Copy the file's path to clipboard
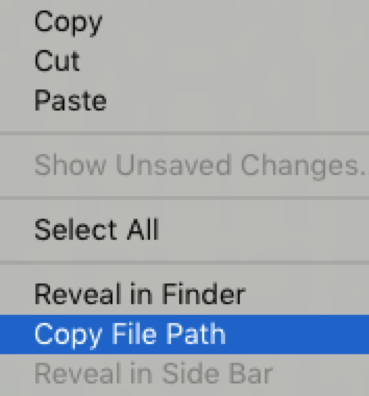Screen dimensions: 369x396 tap(184, 334)
